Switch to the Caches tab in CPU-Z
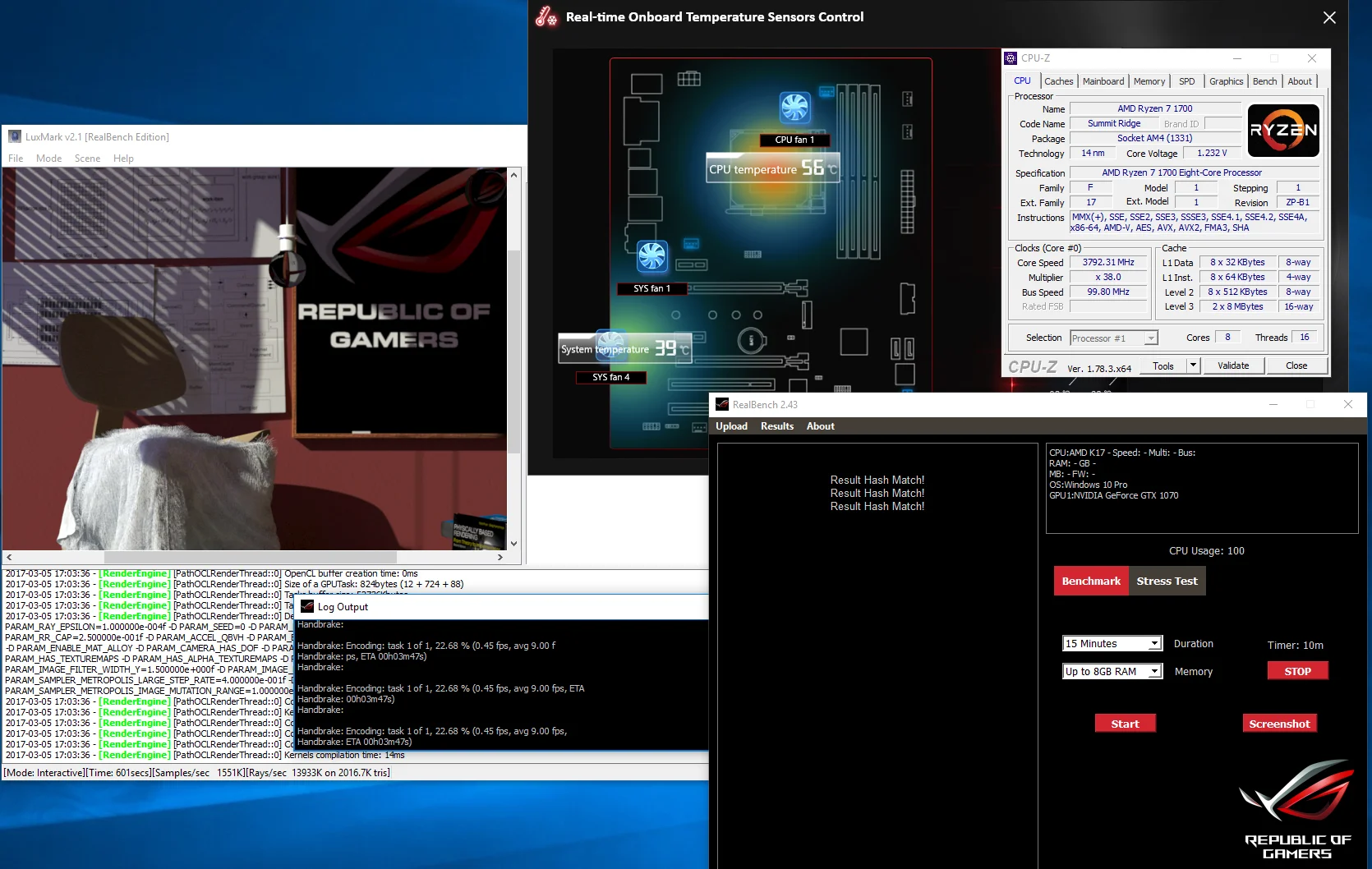The height and width of the screenshot is (869, 1372). pyautogui.click(x=1058, y=81)
